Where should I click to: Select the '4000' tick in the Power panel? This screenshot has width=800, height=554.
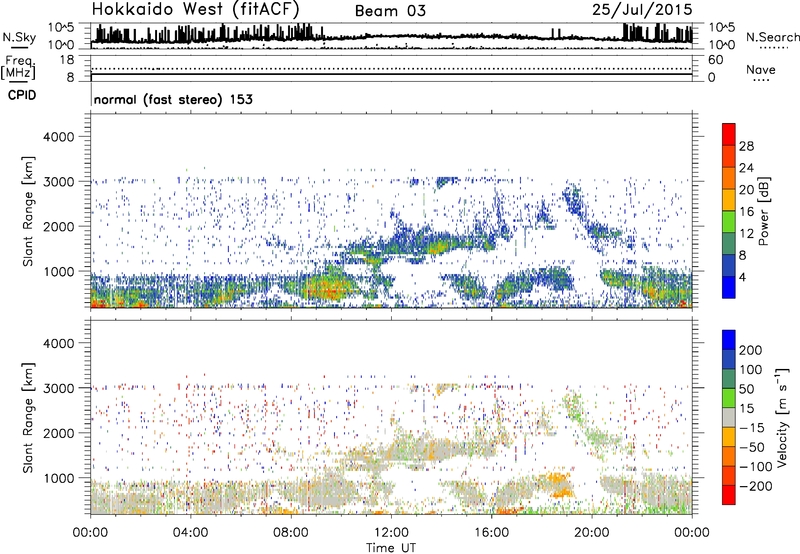pyautogui.click(x=58, y=137)
